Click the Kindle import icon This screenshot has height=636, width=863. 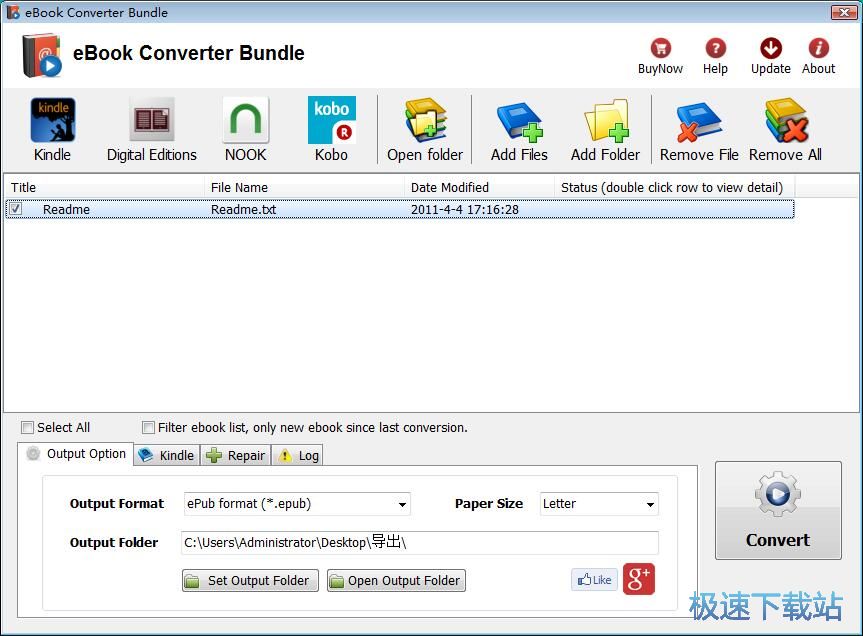(x=53, y=120)
